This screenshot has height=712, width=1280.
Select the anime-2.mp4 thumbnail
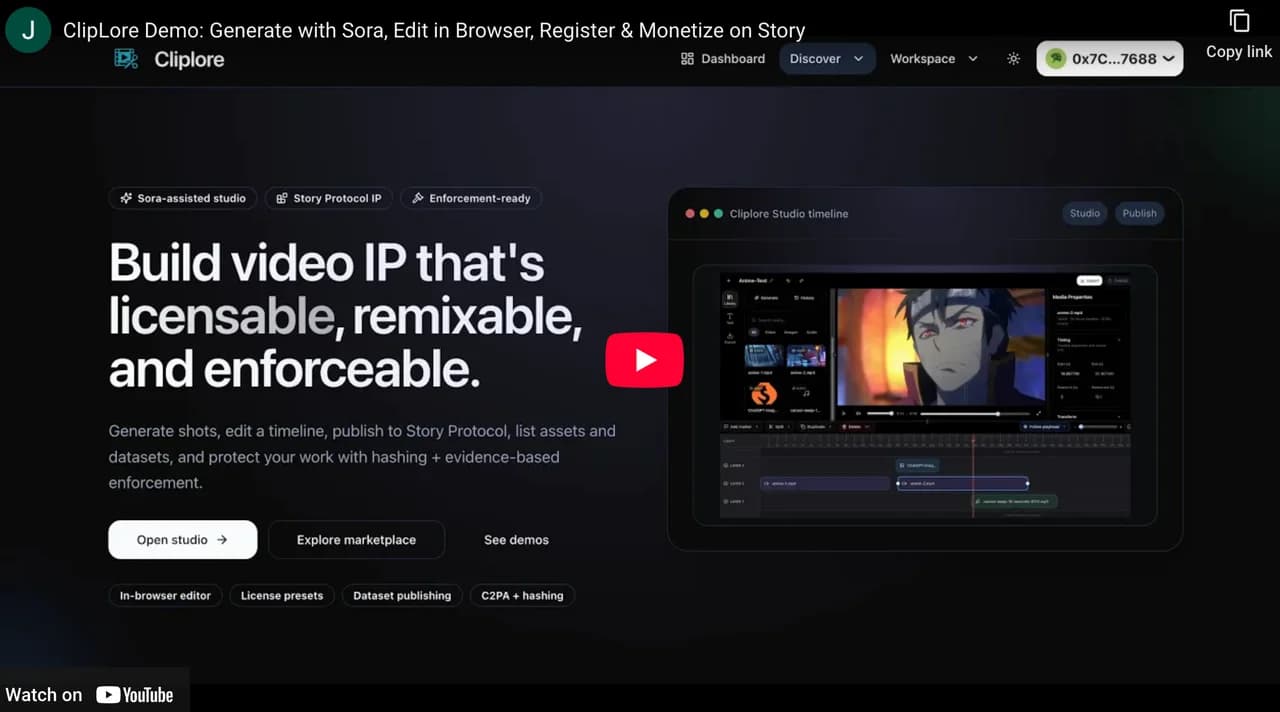tap(806, 356)
